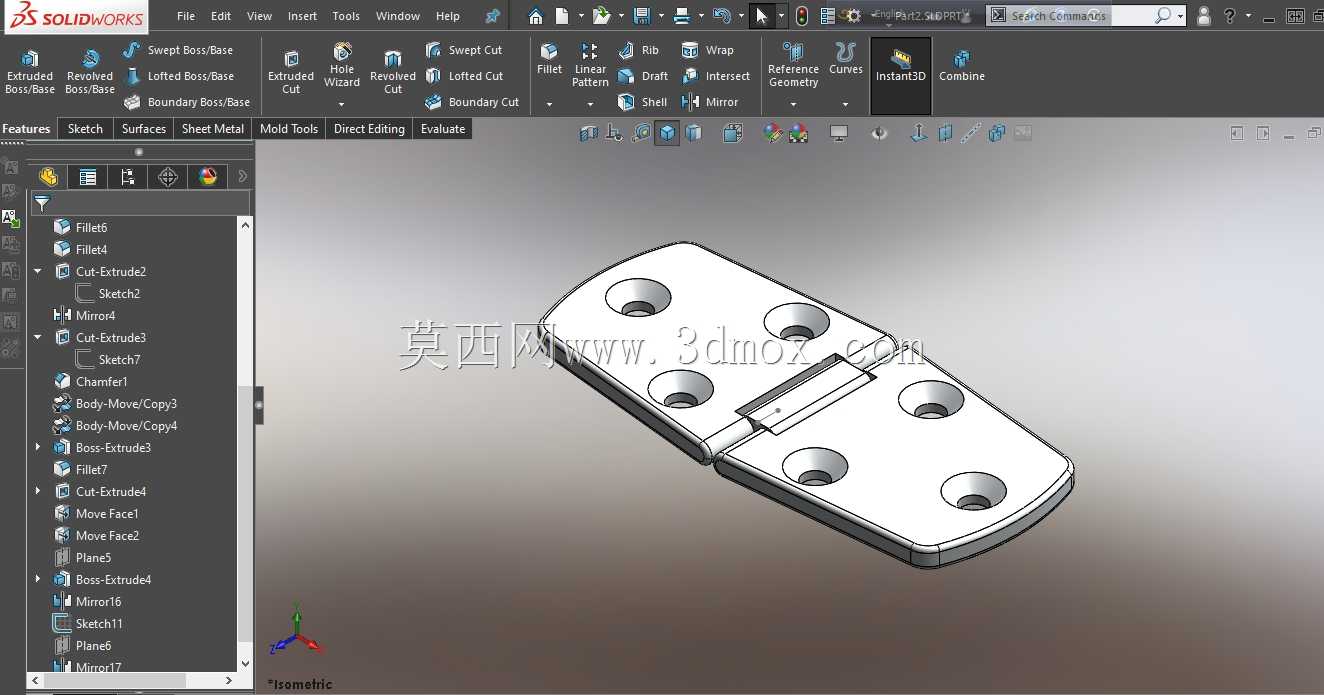This screenshot has width=1324, height=695.
Task: Click the Extruded Boss/Base tool
Action: pos(30,71)
